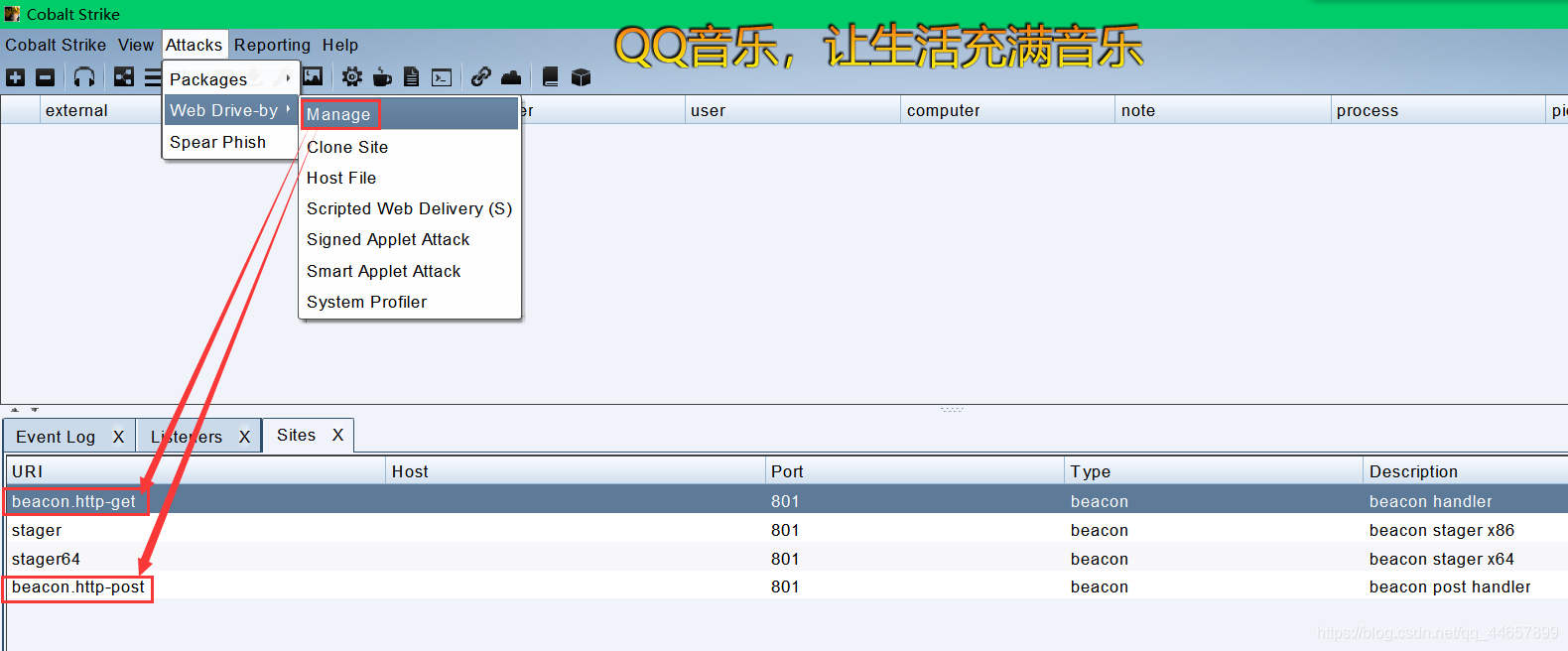Switch to the Event Log tab
This screenshot has width=1568, height=651.
56,437
